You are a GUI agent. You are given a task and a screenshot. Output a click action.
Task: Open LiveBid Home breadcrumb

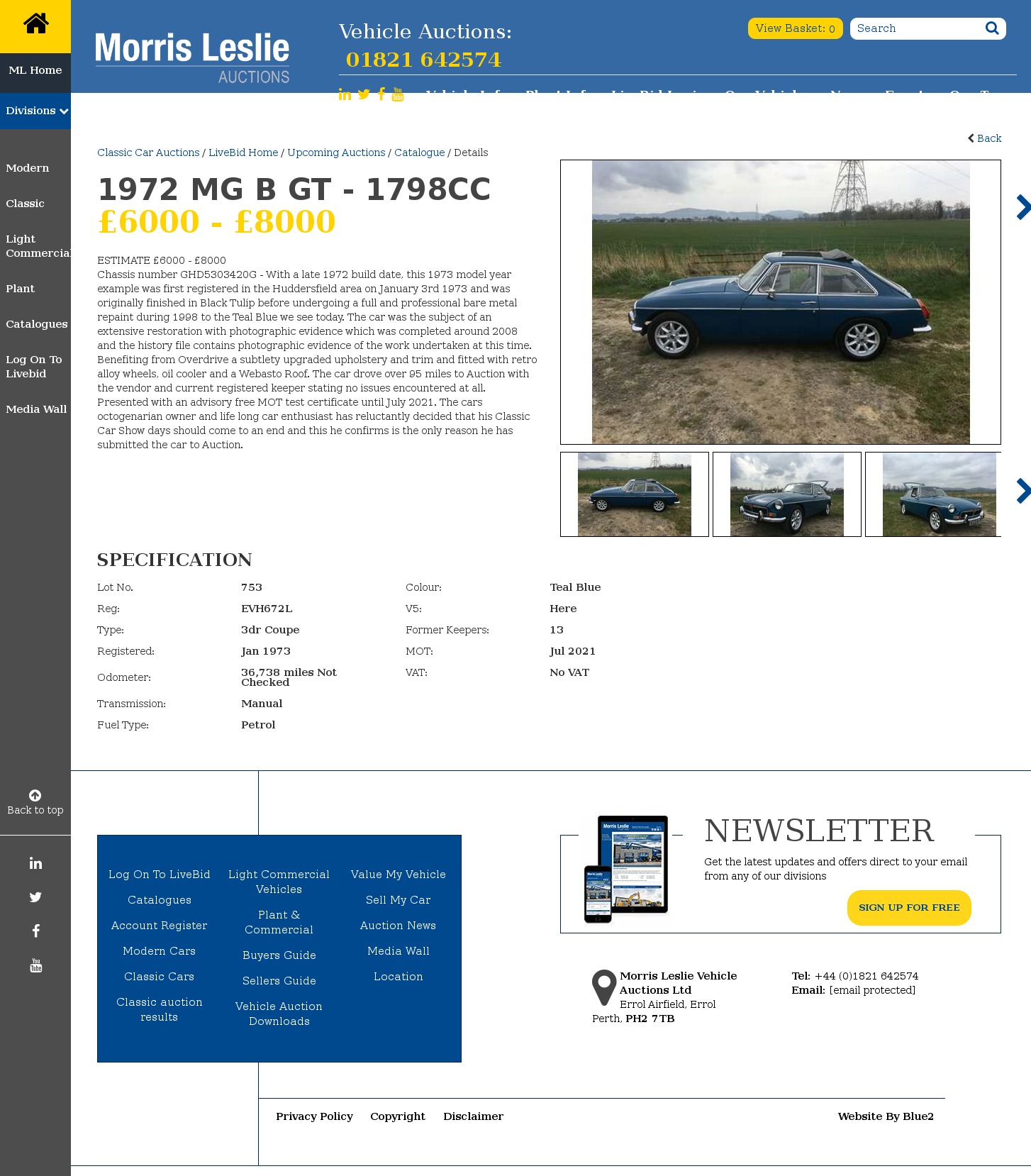tap(243, 152)
